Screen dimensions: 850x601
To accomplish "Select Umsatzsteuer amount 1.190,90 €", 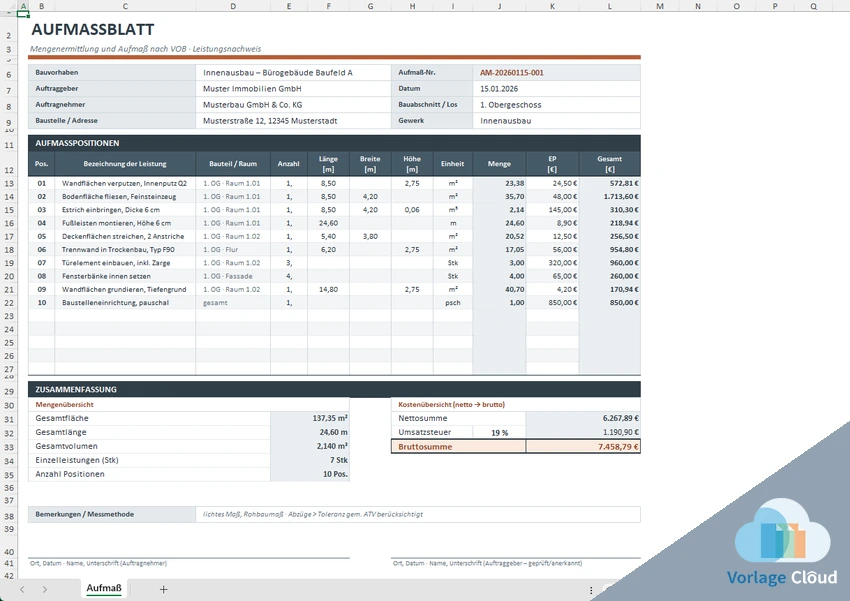I will click(583, 432).
